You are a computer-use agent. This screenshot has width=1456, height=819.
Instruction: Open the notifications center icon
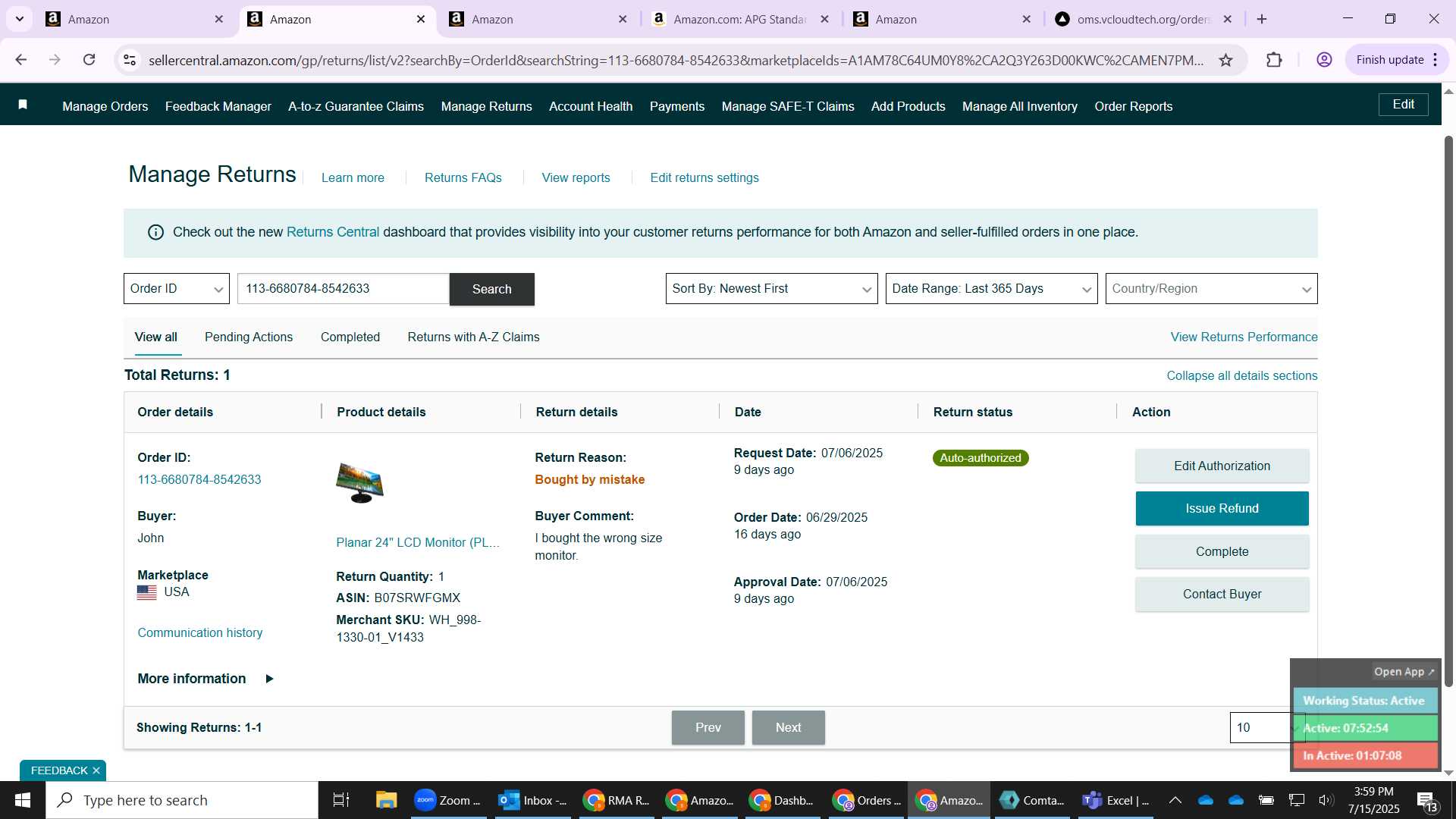[x=1427, y=801]
